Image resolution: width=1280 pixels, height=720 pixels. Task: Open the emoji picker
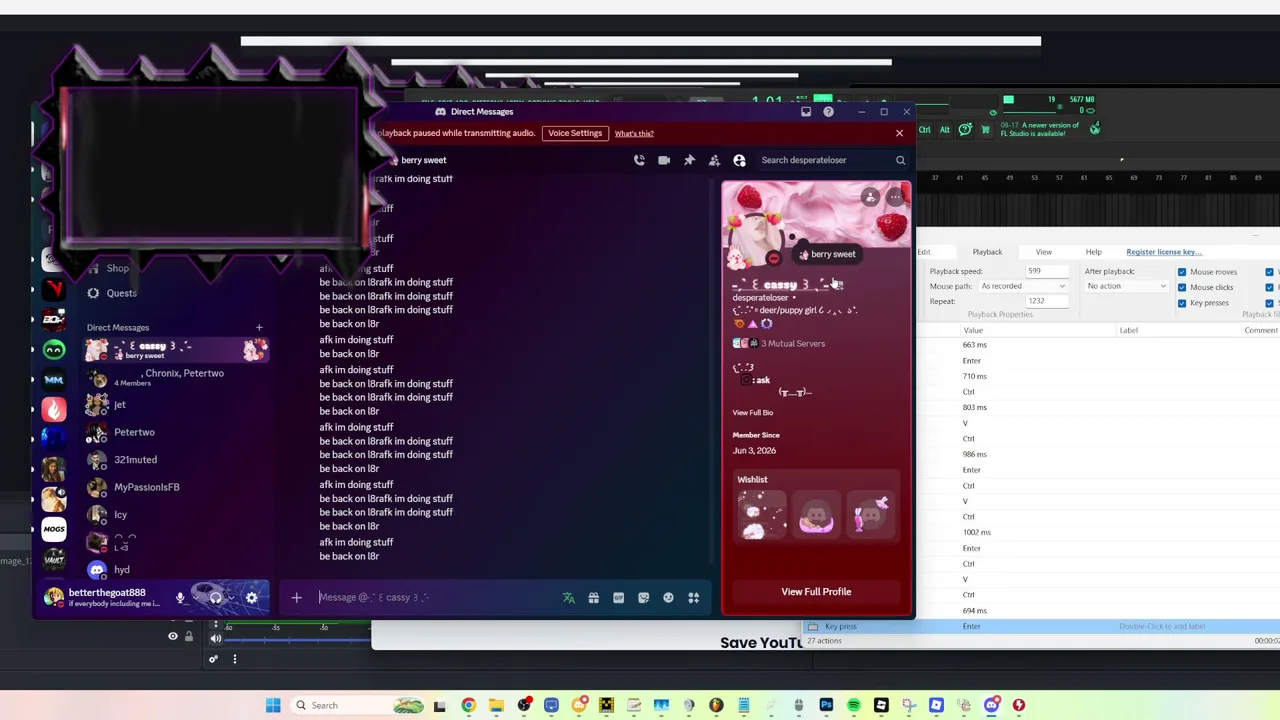(x=668, y=598)
